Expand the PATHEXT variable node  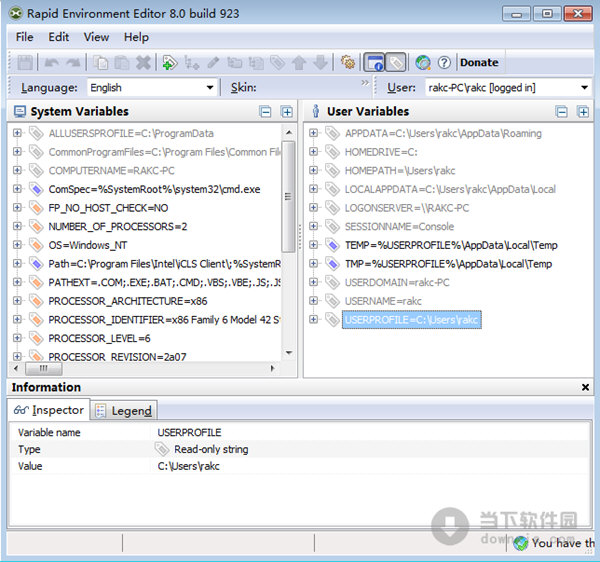pyautogui.click(x=17, y=282)
